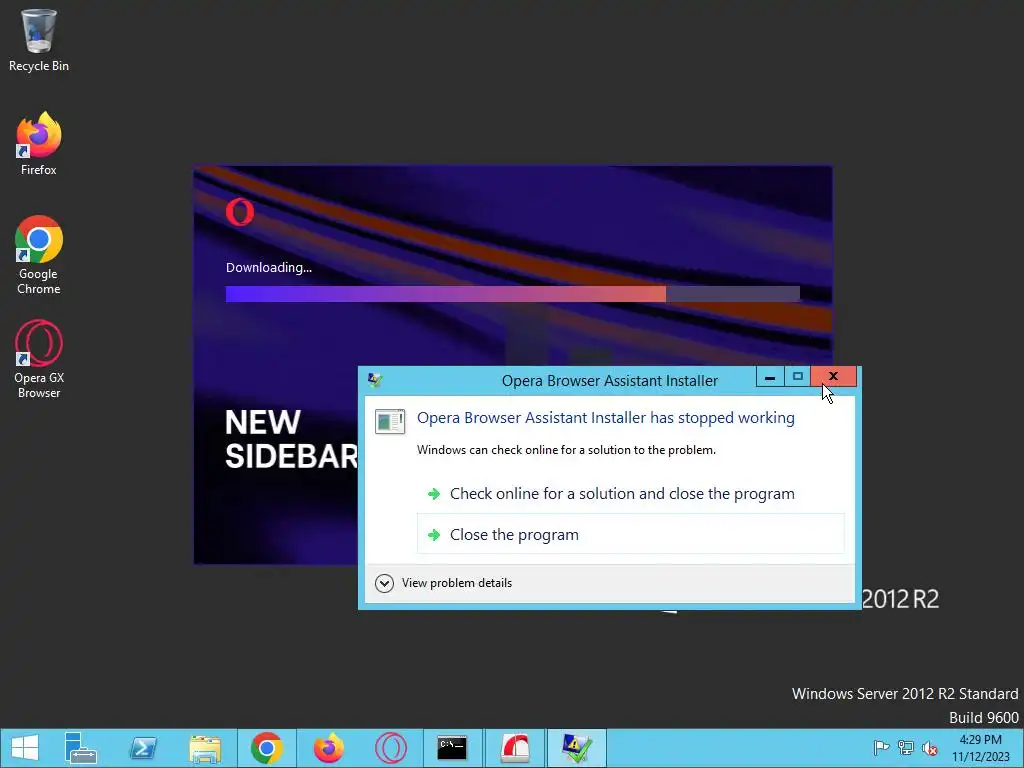Close the Opera Browser Assistant Installer dialog
This screenshot has height=768, width=1024.
click(x=833, y=377)
